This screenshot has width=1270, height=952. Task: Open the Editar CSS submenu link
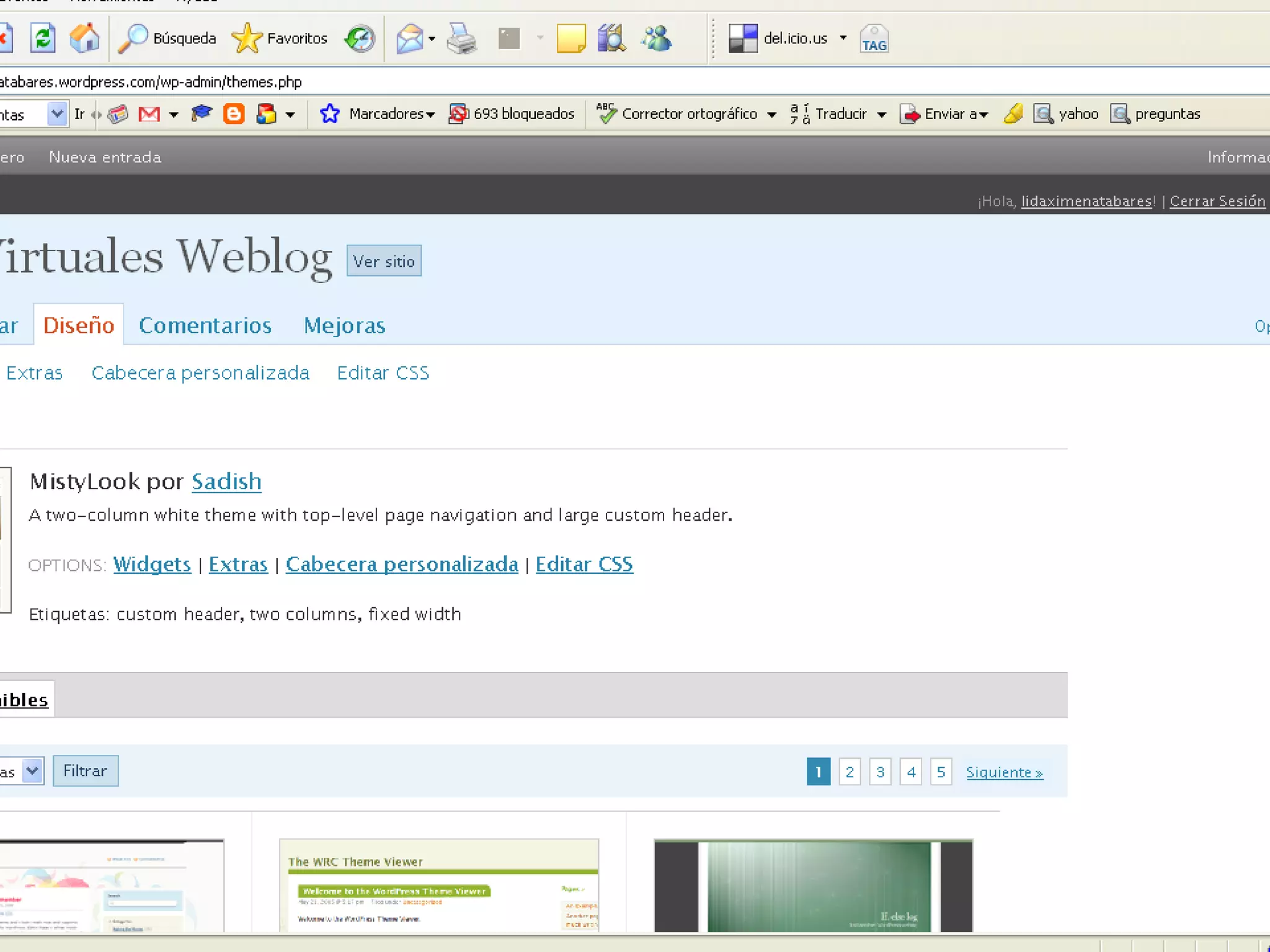383,373
